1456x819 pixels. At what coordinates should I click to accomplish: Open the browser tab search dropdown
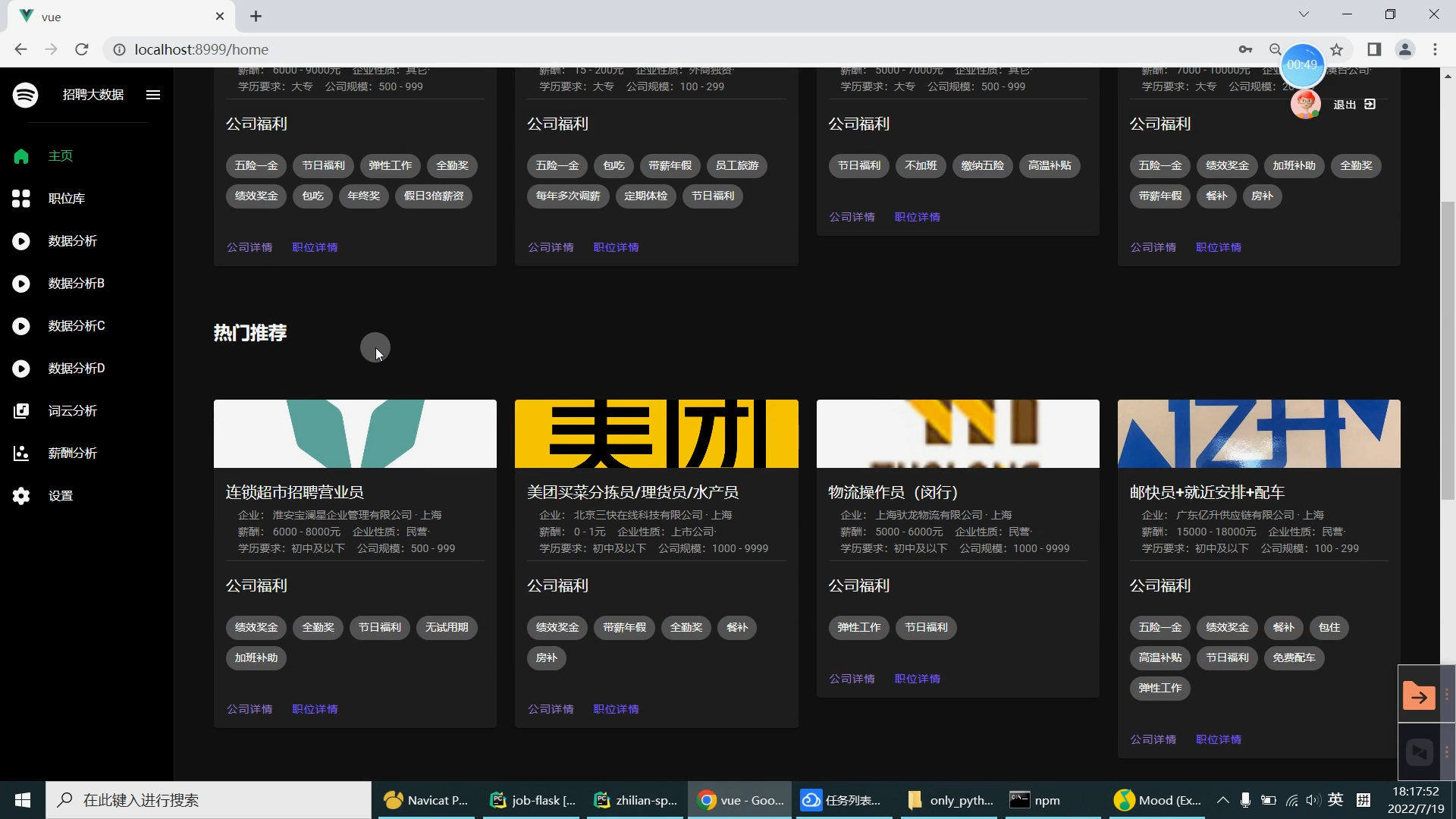click(1304, 14)
